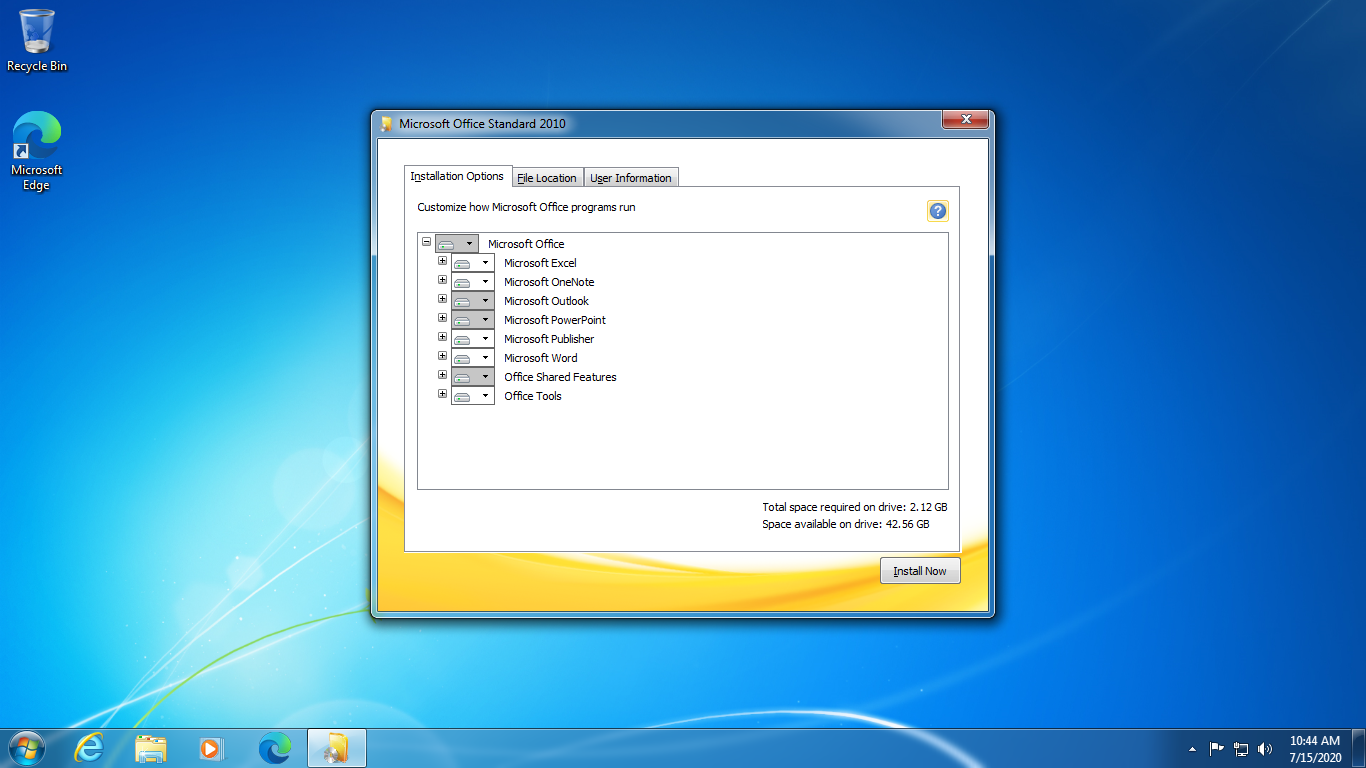This screenshot has height=768, width=1366.
Task: Select the Microsoft Office root label
Action: click(x=526, y=244)
